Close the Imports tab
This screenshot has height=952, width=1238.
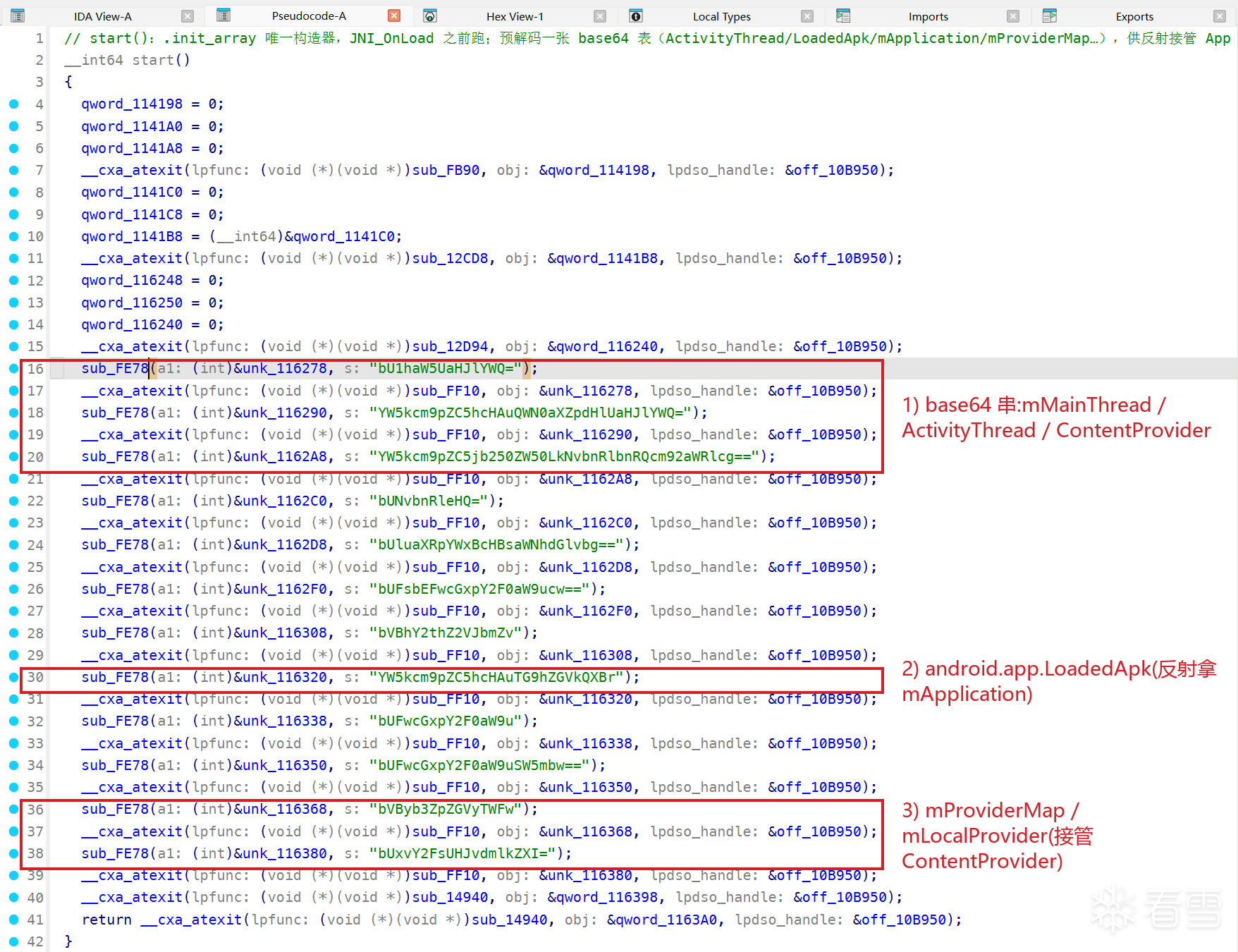[x=1013, y=16]
